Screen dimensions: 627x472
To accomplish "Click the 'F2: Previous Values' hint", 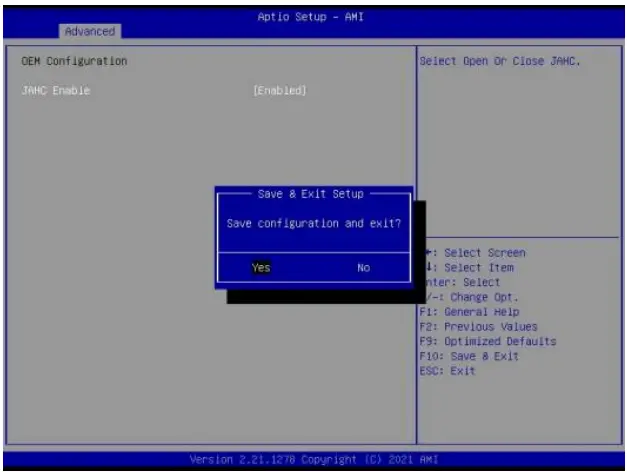I will [478, 326].
